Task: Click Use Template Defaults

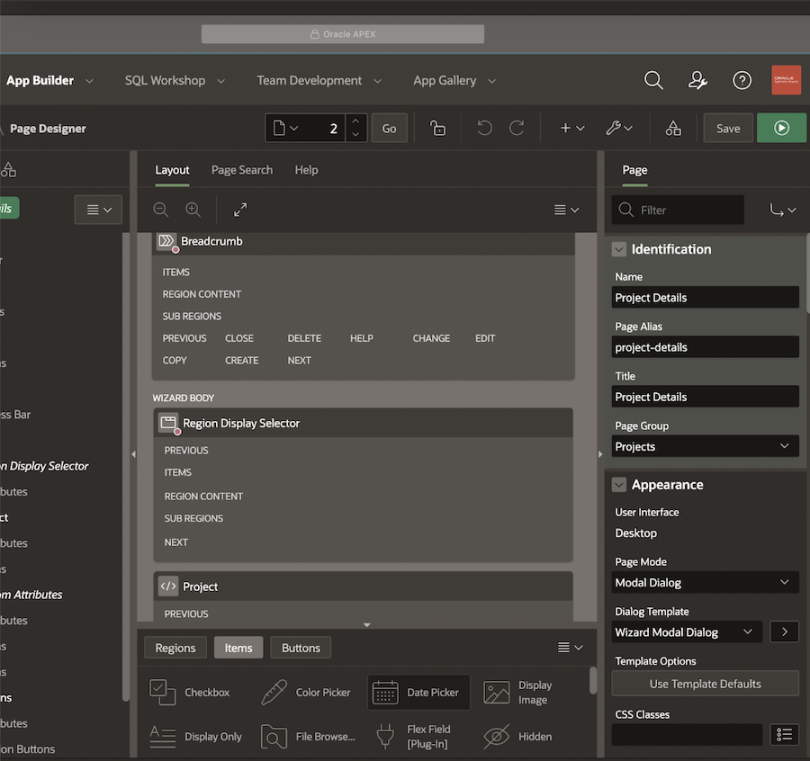Action: coord(705,683)
